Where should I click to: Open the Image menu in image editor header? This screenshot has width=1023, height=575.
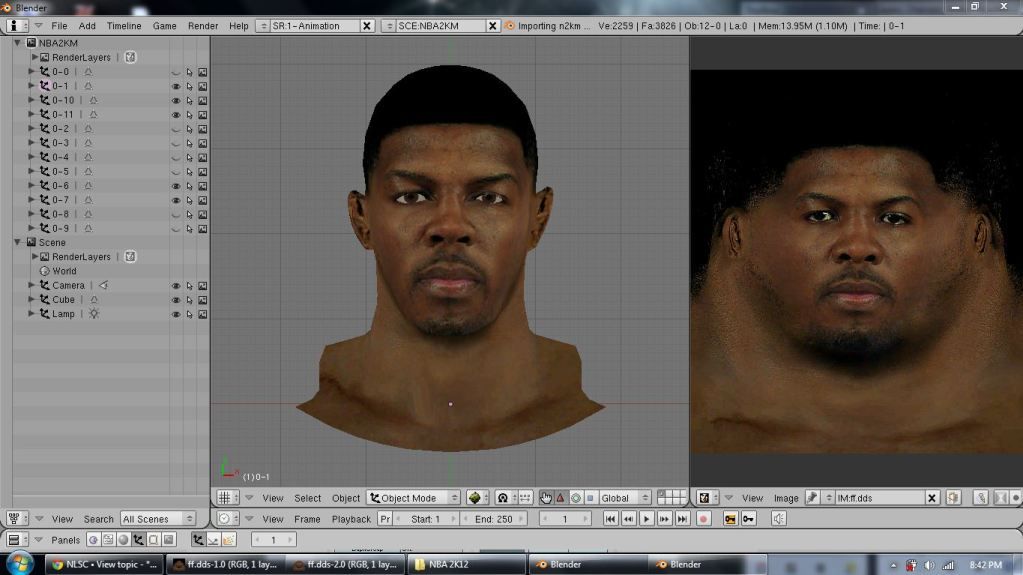point(786,498)
